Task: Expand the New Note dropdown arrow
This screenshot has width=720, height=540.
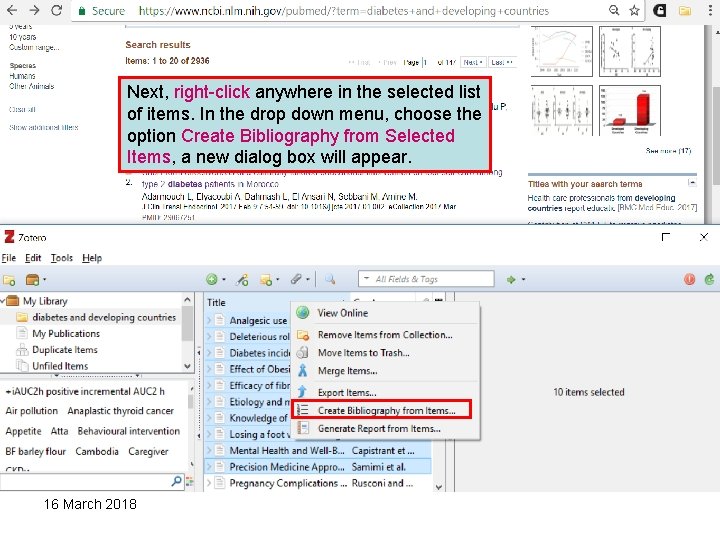Action: tap(277, 280)
